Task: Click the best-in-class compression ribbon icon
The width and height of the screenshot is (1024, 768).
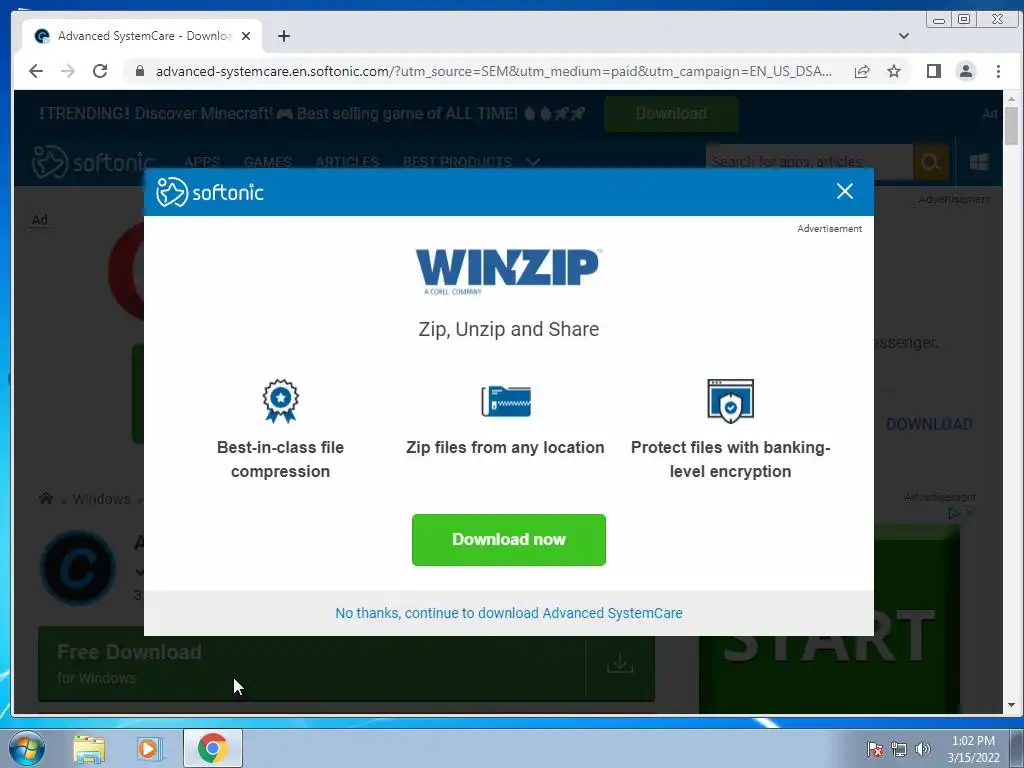Action: pyautogui.click(x=280, y=401)
